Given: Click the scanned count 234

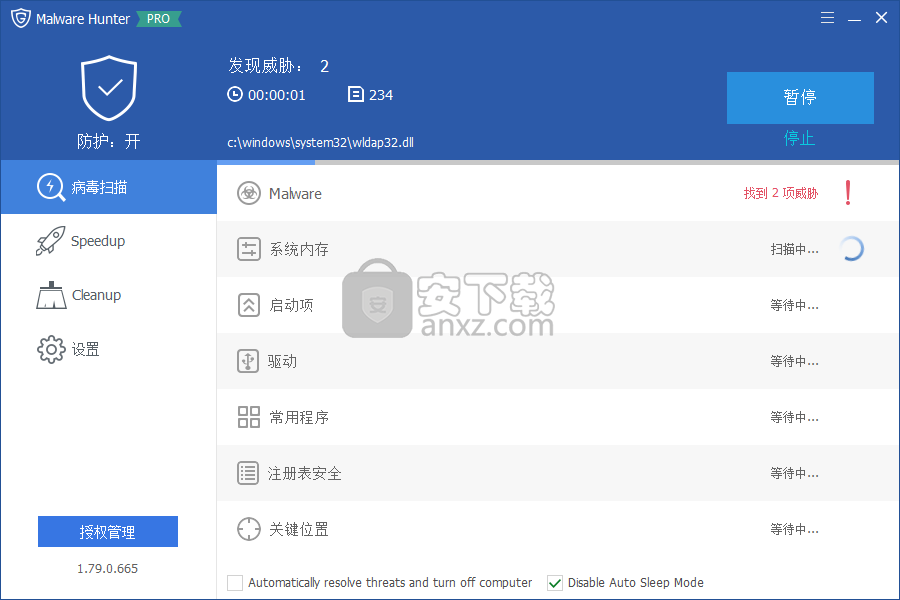Looking at the screenshot, I should tap(381, 95).
